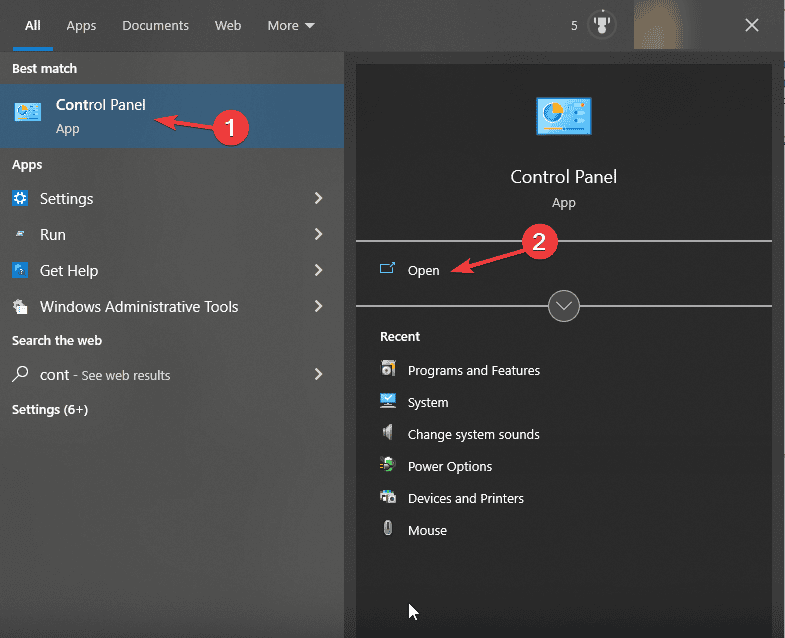The image size is (785, 638).
Task: Expand Get Help result options arrow
Action: coord(318,270)
